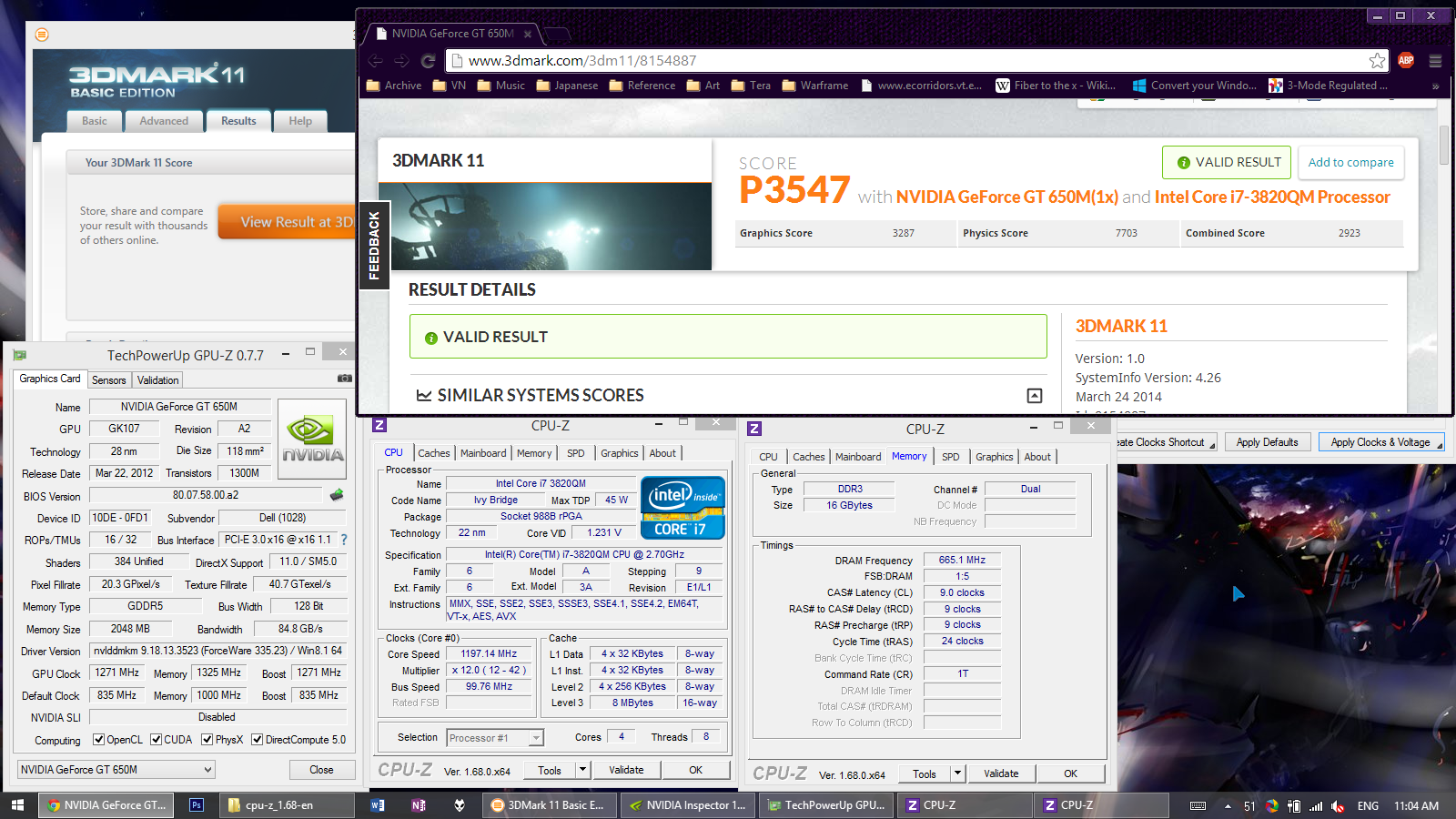Image resolution: width=1456 pixels, height=819 pixels.
Task: Open the Fiber to the x Wikipedia bookmark
Action: 1056,86
